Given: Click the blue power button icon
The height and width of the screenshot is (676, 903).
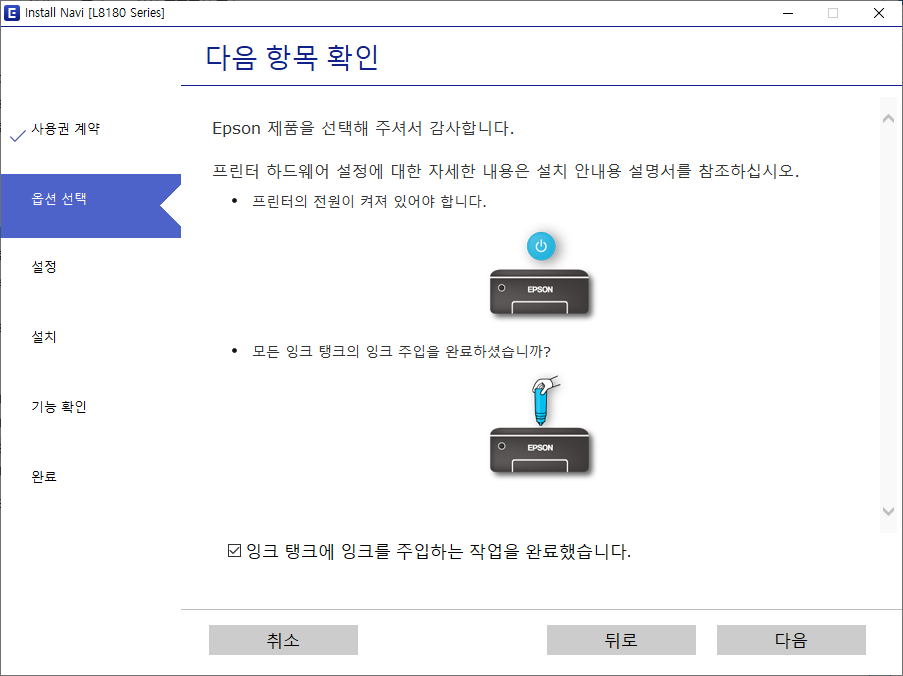Looking at the screenshot, I should 541,246.
